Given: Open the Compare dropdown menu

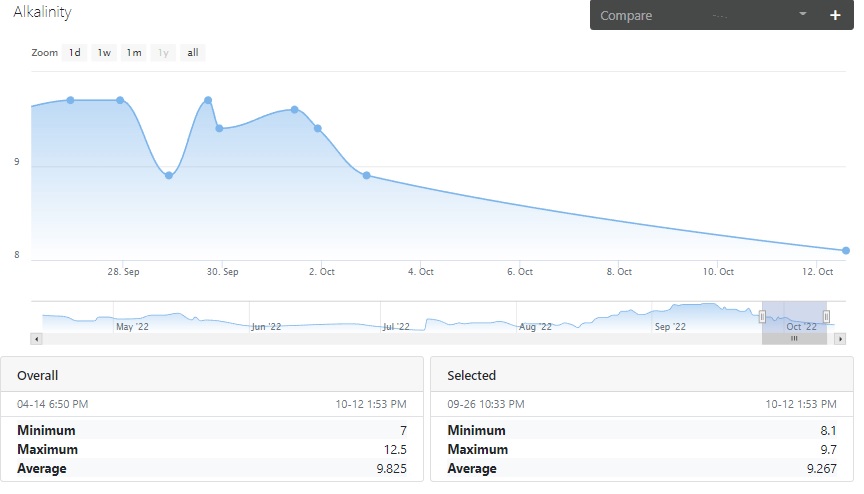Looking at the screenshot, I should tap(706, 15).
